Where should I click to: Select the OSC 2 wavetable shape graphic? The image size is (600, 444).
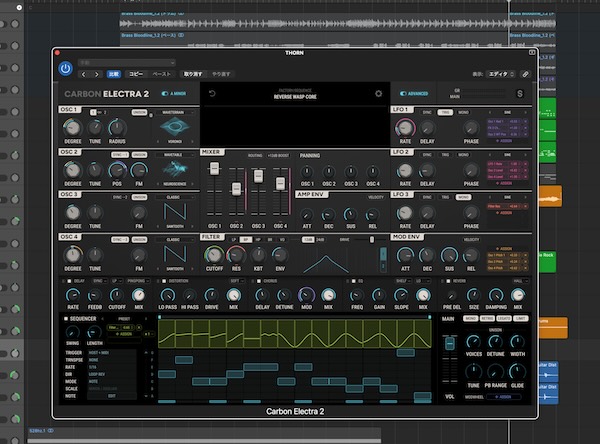(x=174, y=169)
